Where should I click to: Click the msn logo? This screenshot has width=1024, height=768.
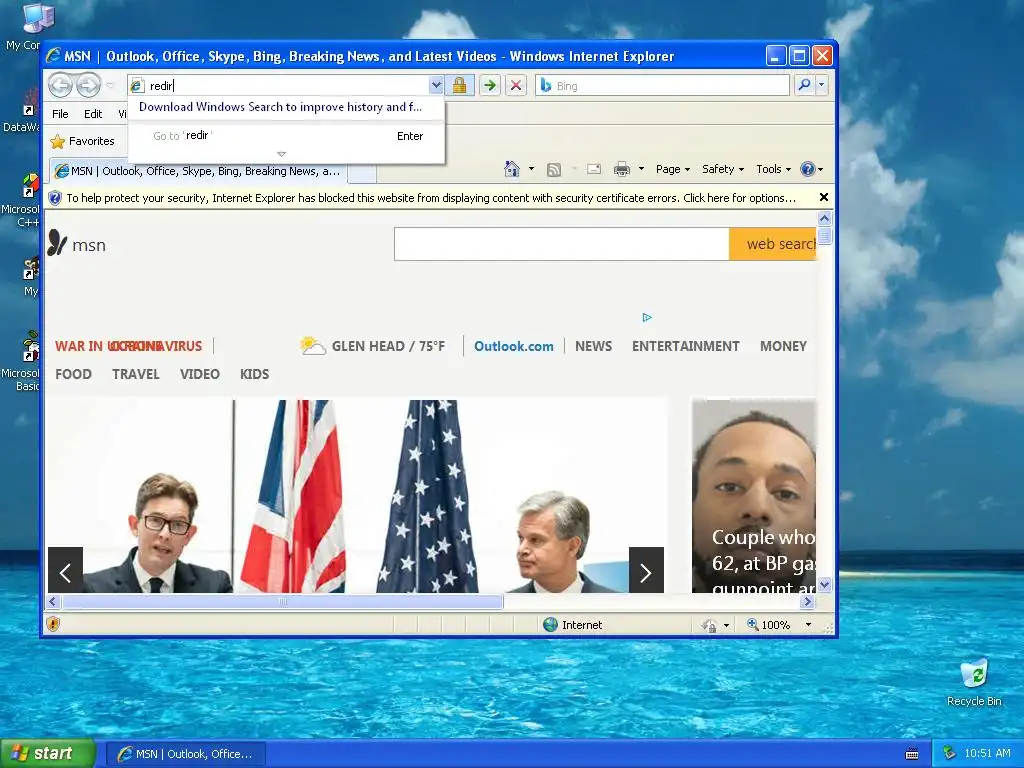[77, 244]
